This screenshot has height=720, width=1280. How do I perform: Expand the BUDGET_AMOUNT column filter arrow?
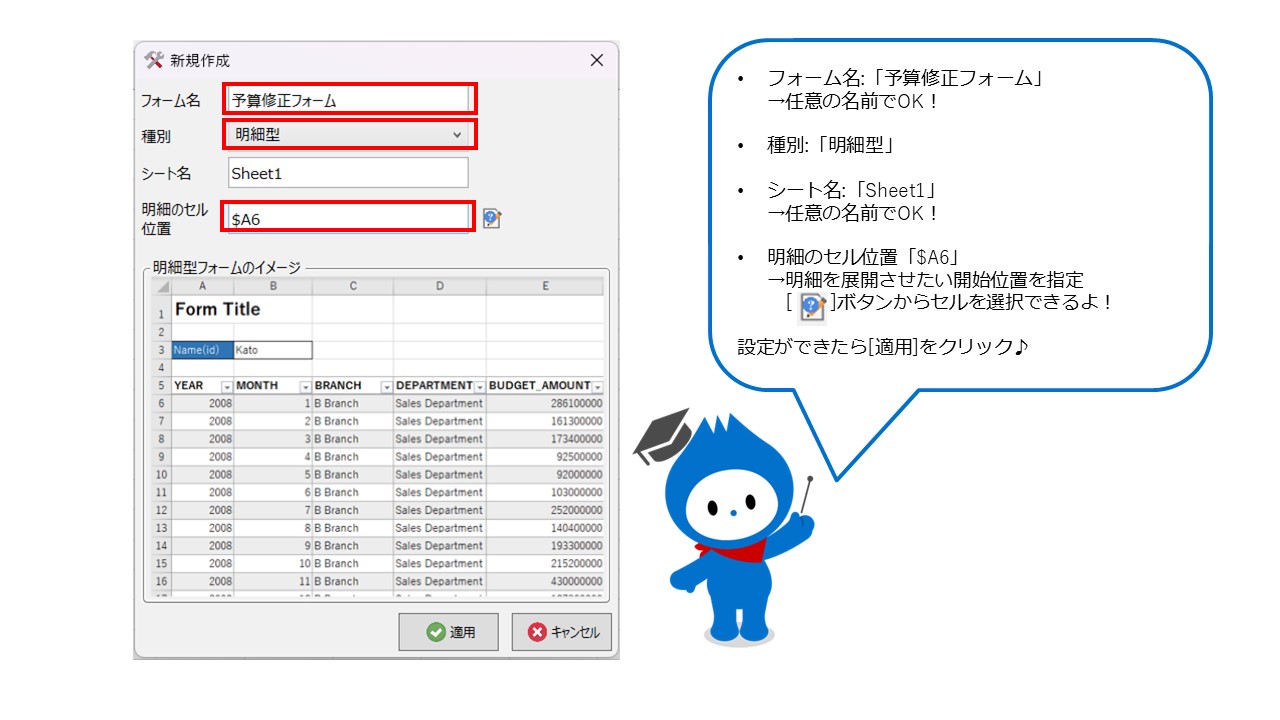(x=597, y=387)
